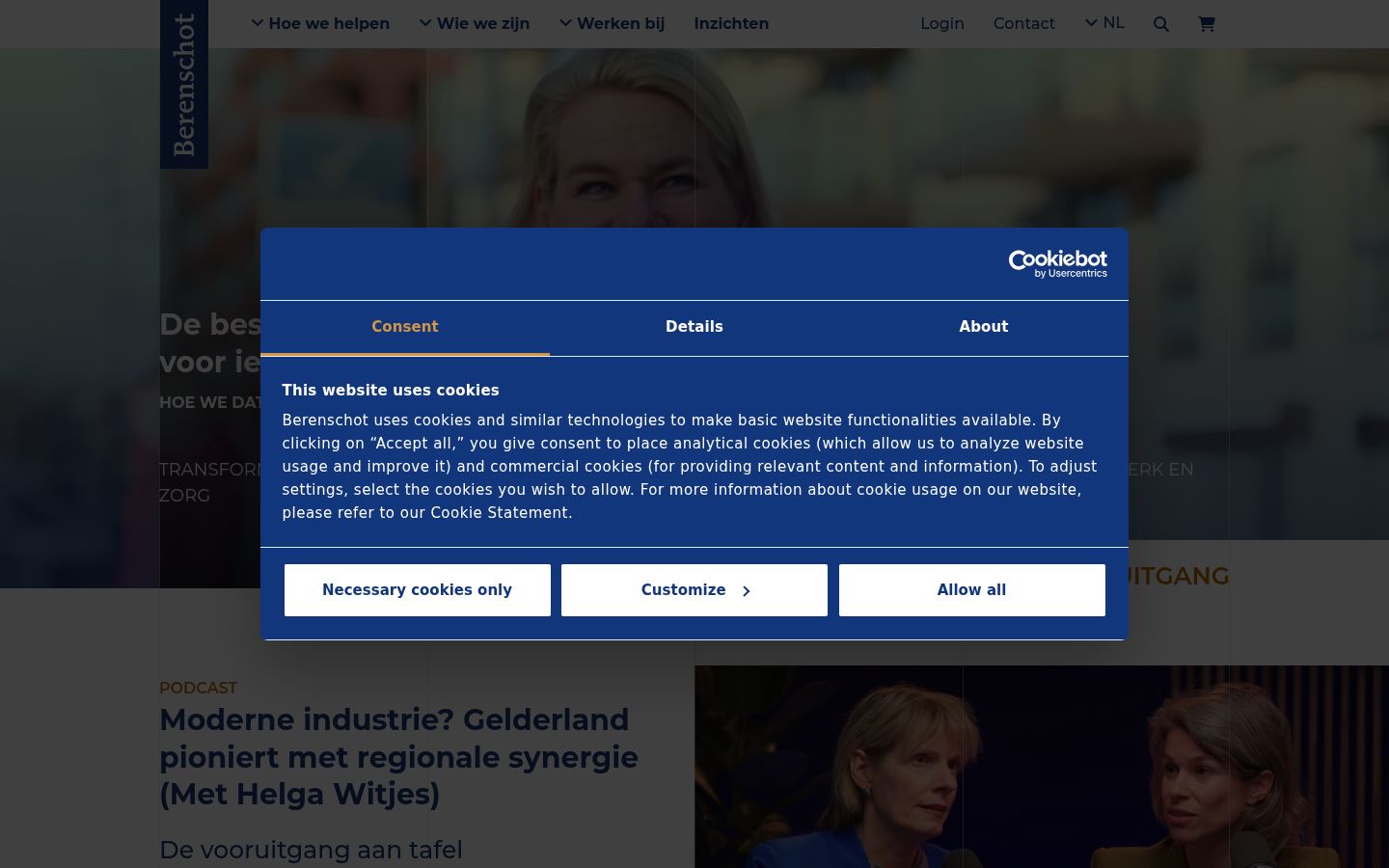Viewport: 1389px width, 868px height.
Task: Open the NL language selector
Action: (1104, 23)
